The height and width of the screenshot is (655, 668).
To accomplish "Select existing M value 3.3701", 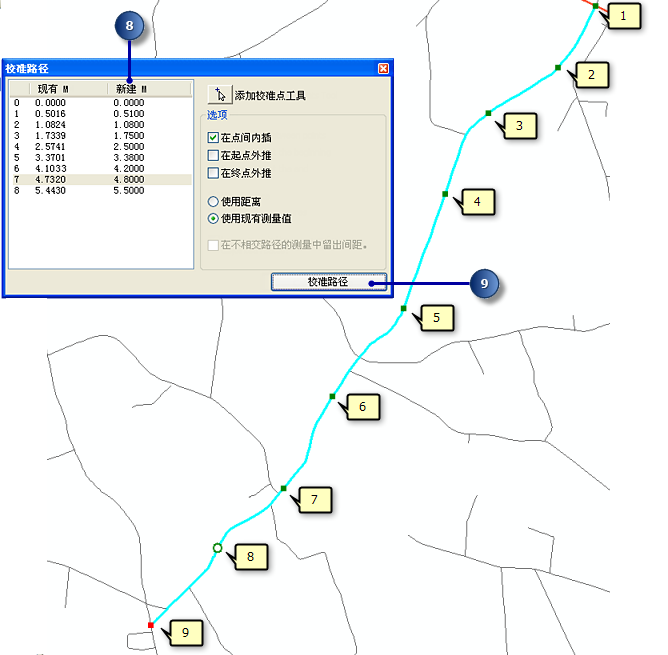I will point(50,158).
